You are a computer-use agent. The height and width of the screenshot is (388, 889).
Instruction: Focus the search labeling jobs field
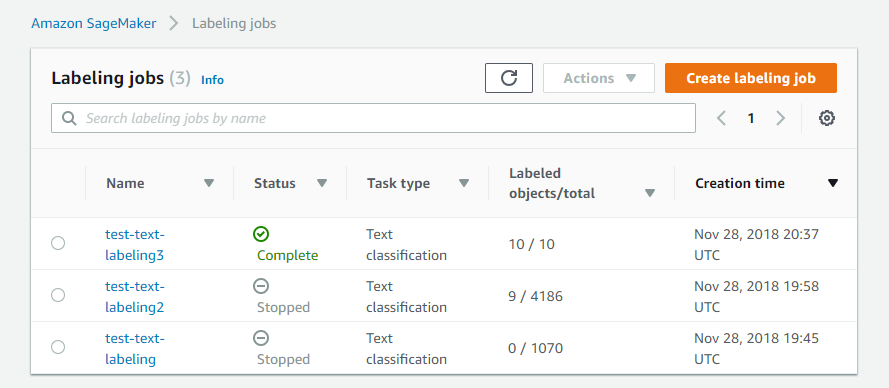(x=373, y=118)
